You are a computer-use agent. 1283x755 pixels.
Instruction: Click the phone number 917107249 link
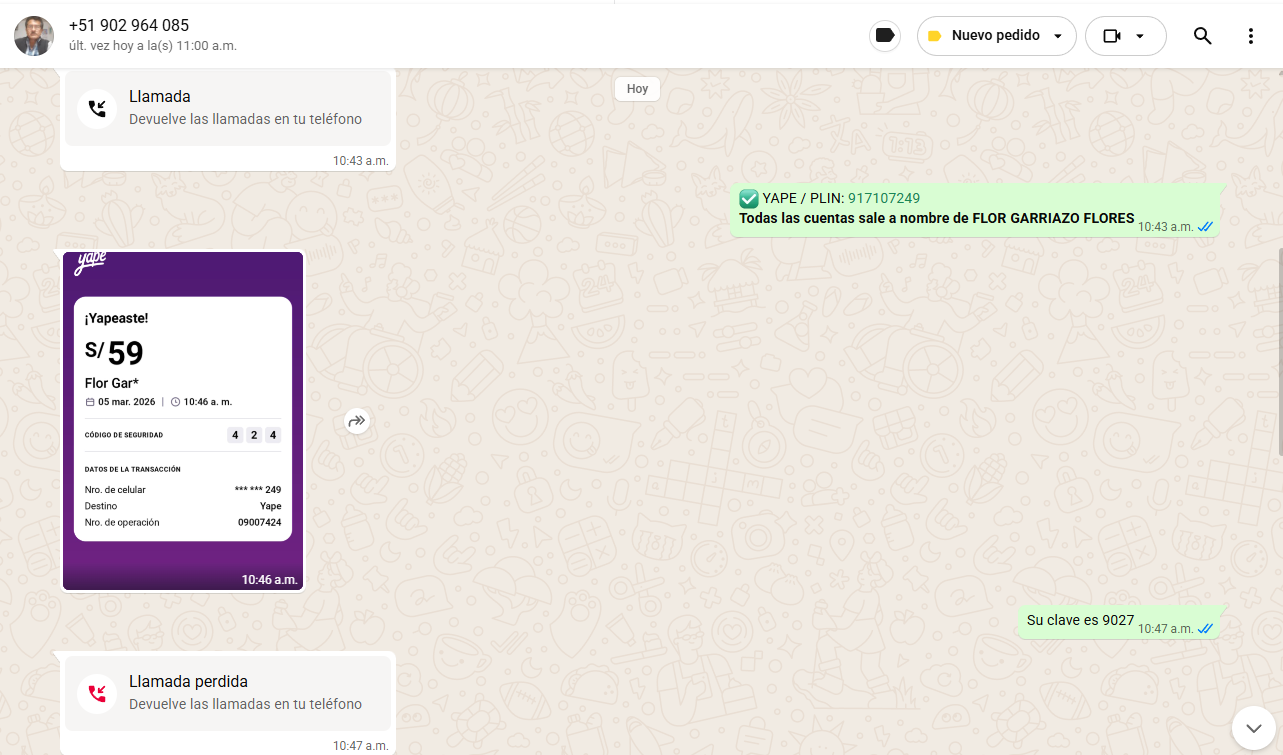[x=883, y=198]
